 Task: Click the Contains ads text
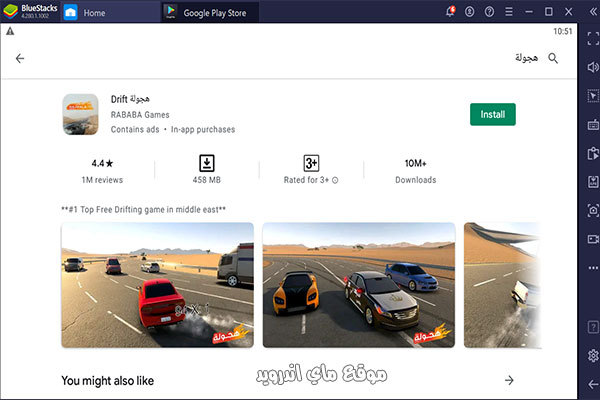135,129
